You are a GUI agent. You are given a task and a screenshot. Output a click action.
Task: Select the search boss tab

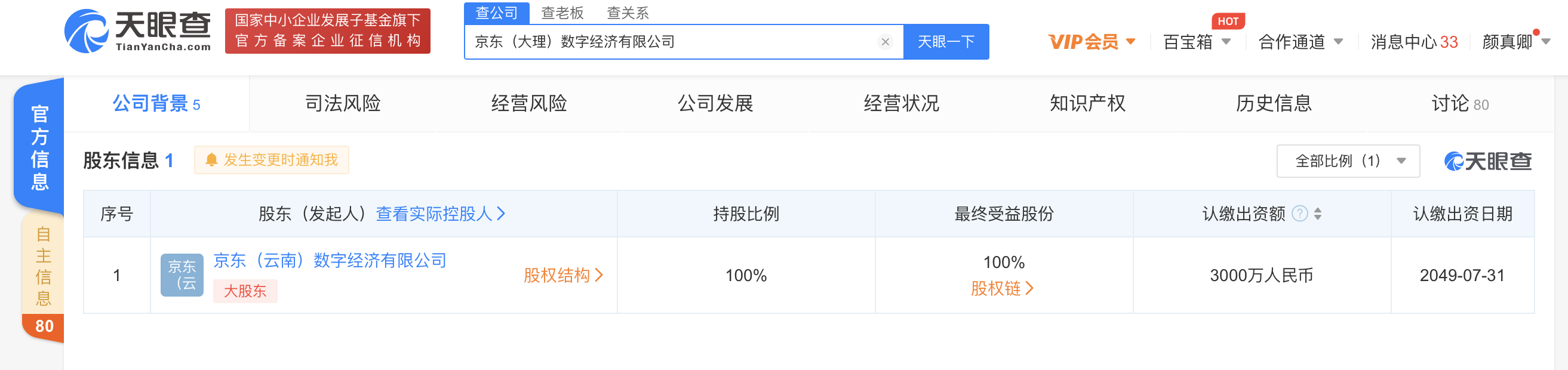[562, 13]
